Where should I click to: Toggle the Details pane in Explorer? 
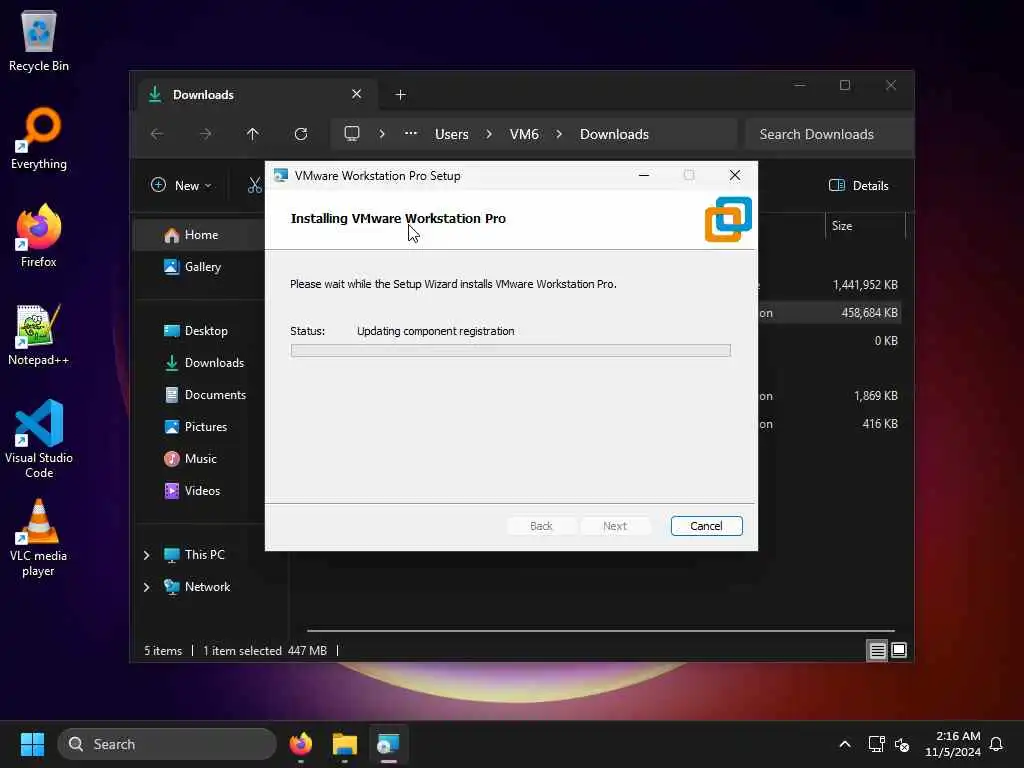tap(859, 185)
